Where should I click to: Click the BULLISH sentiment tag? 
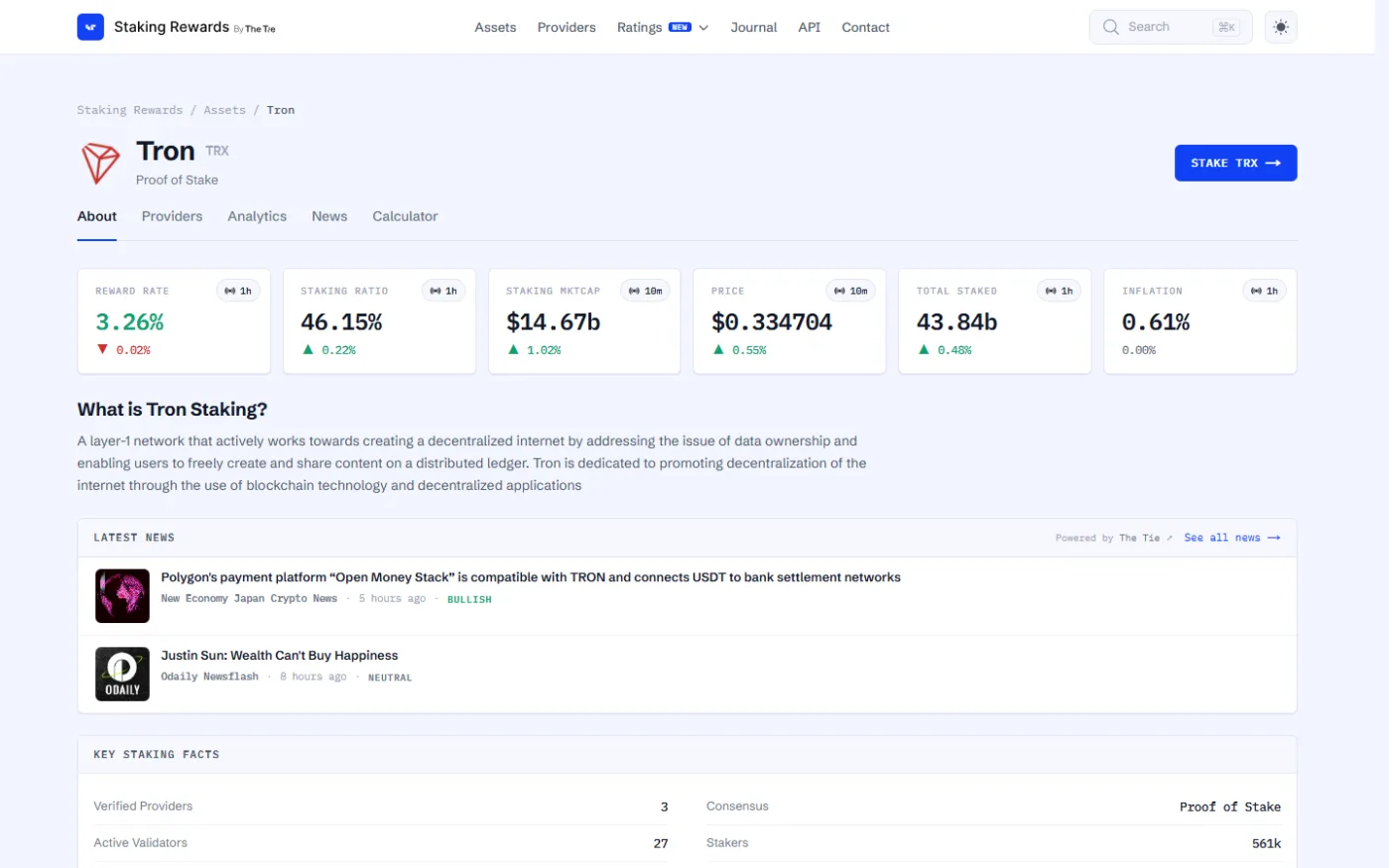tap(469, 599)
